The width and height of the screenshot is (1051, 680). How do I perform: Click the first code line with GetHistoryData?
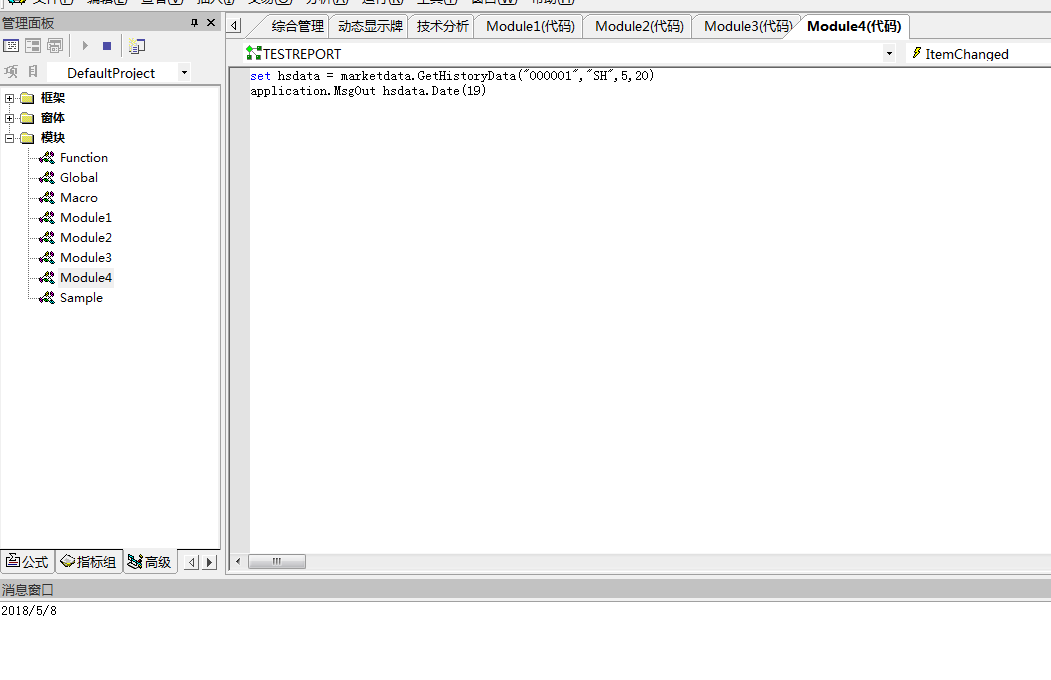click(452, 76)
